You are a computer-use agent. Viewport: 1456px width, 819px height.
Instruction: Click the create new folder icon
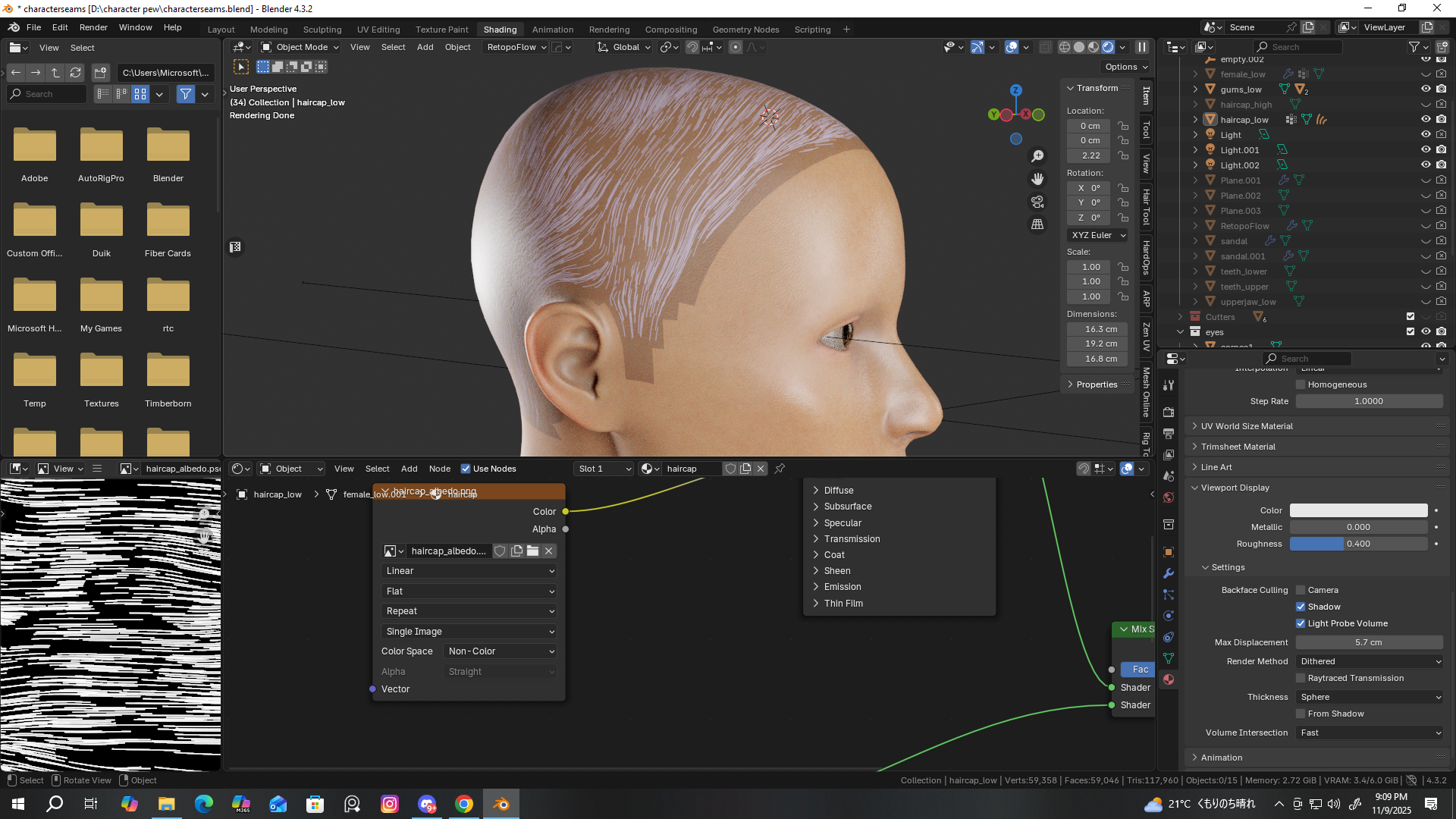click(100, 73)
